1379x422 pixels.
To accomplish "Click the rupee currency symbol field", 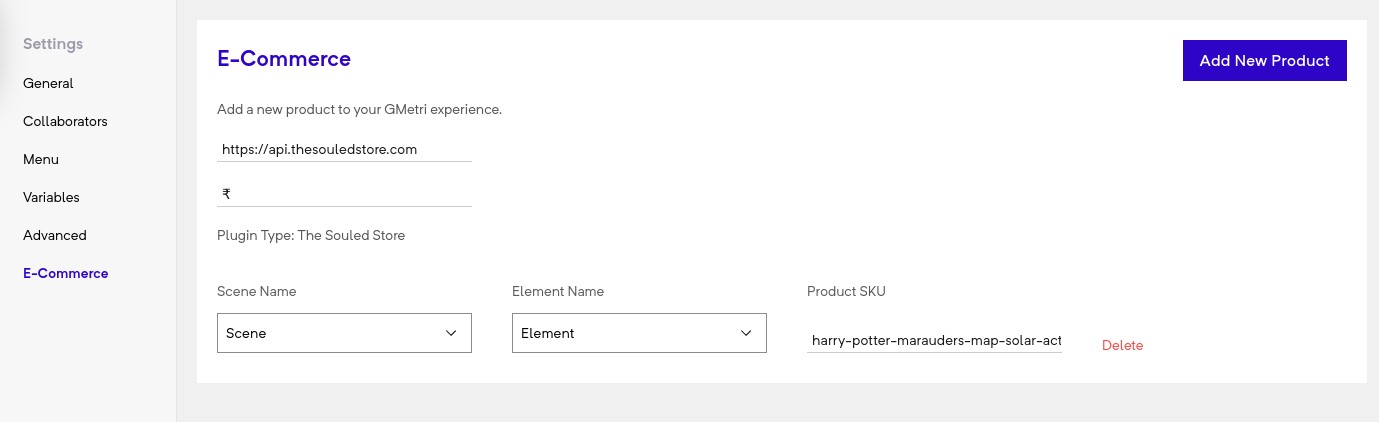I will (x=344, y=194).
